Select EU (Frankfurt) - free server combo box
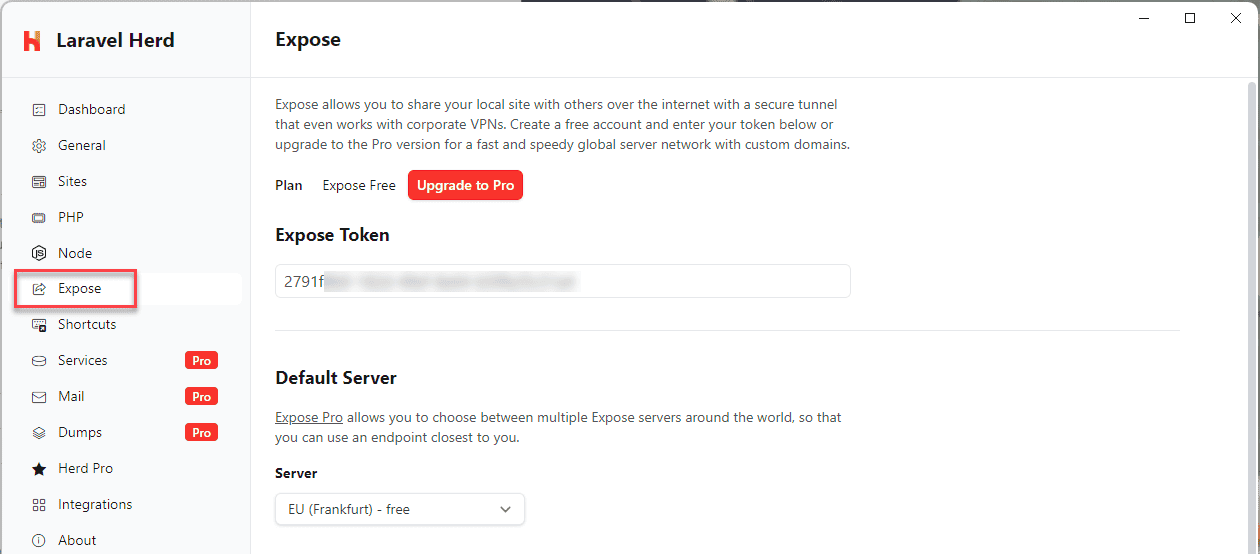This screenshot has height=554, width=1260. point(399,510)
